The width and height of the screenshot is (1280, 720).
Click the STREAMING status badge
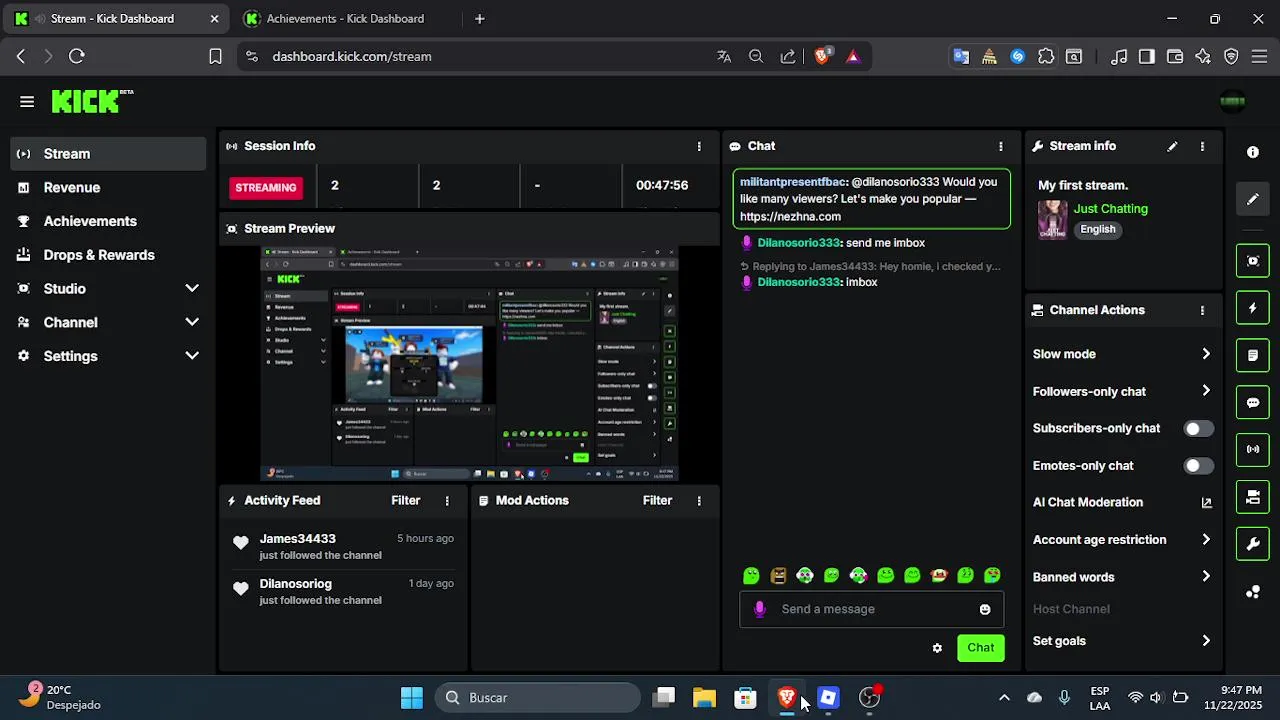(266, 187)
